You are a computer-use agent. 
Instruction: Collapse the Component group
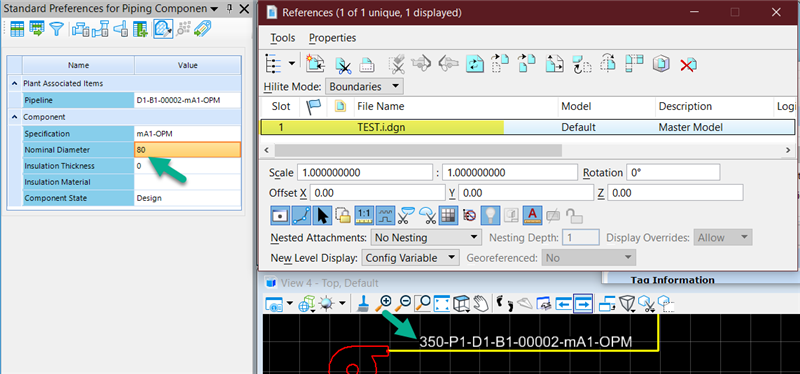coord(14,117)
